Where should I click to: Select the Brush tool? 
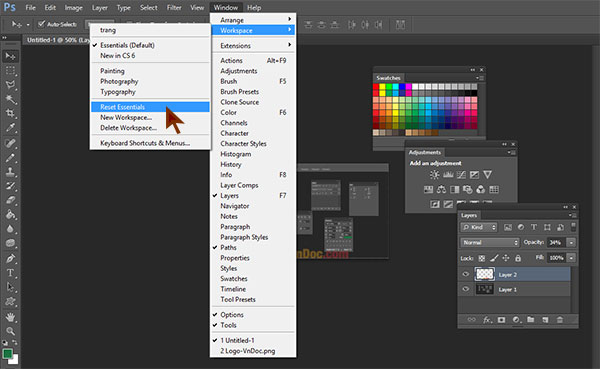(x=10, y=157)
